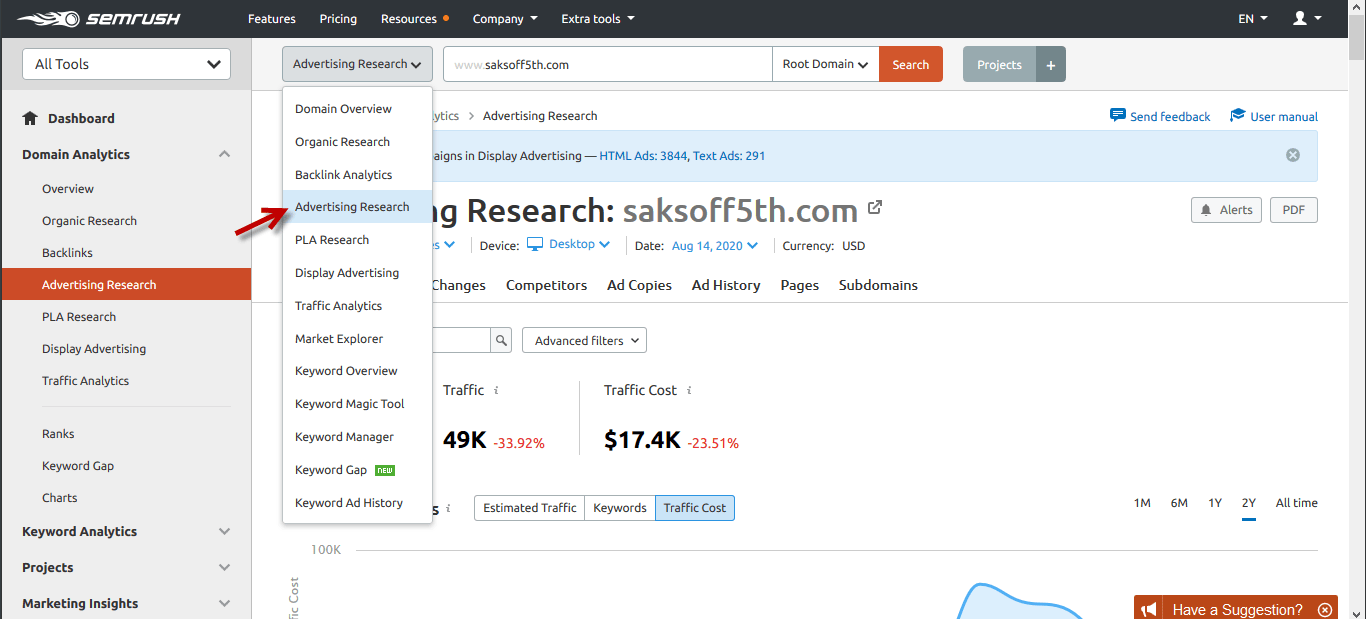
Task: Click the Send feedback icon
Action: [x=1118, y=115]
